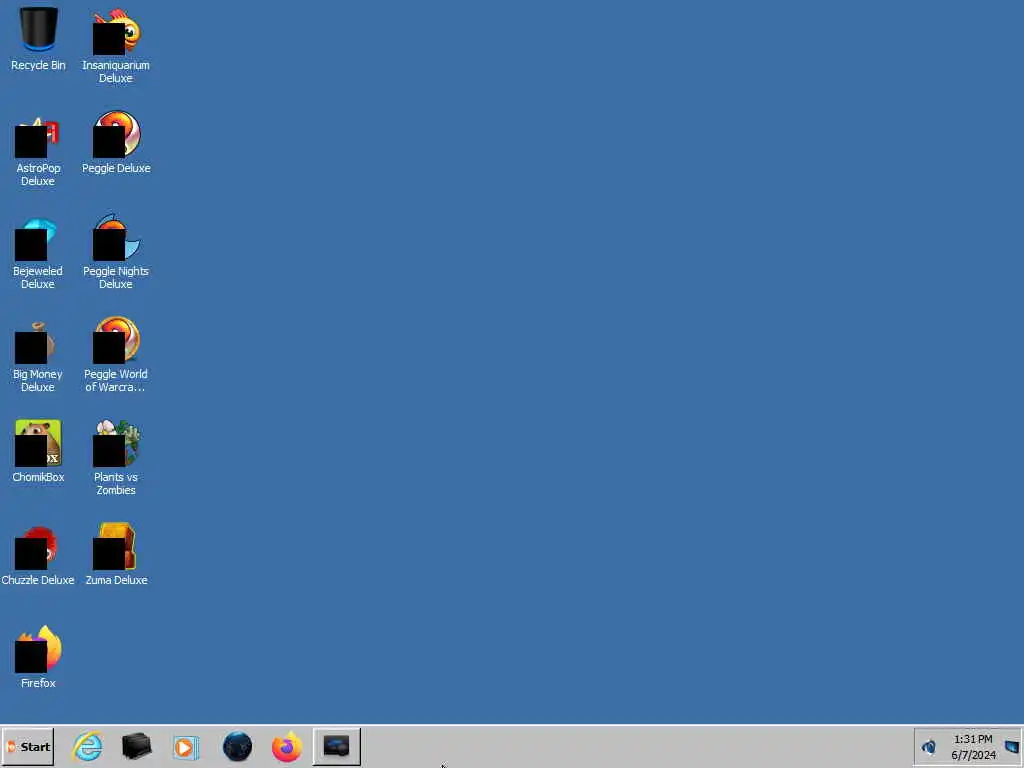Open the Start menu
Screen dimensions: 1024x768
coord(28,746)
